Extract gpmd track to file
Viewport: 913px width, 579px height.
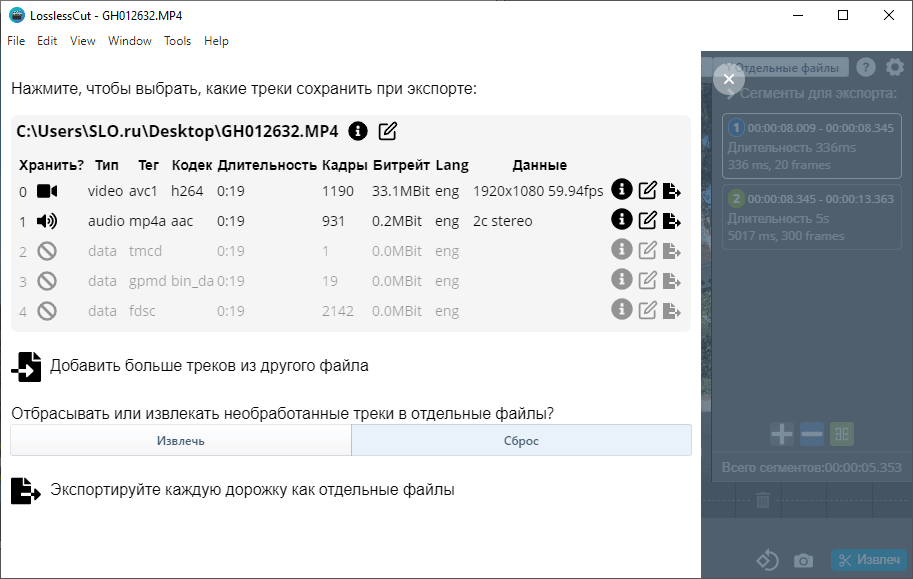pyautogui.click(x=671, y=281)
